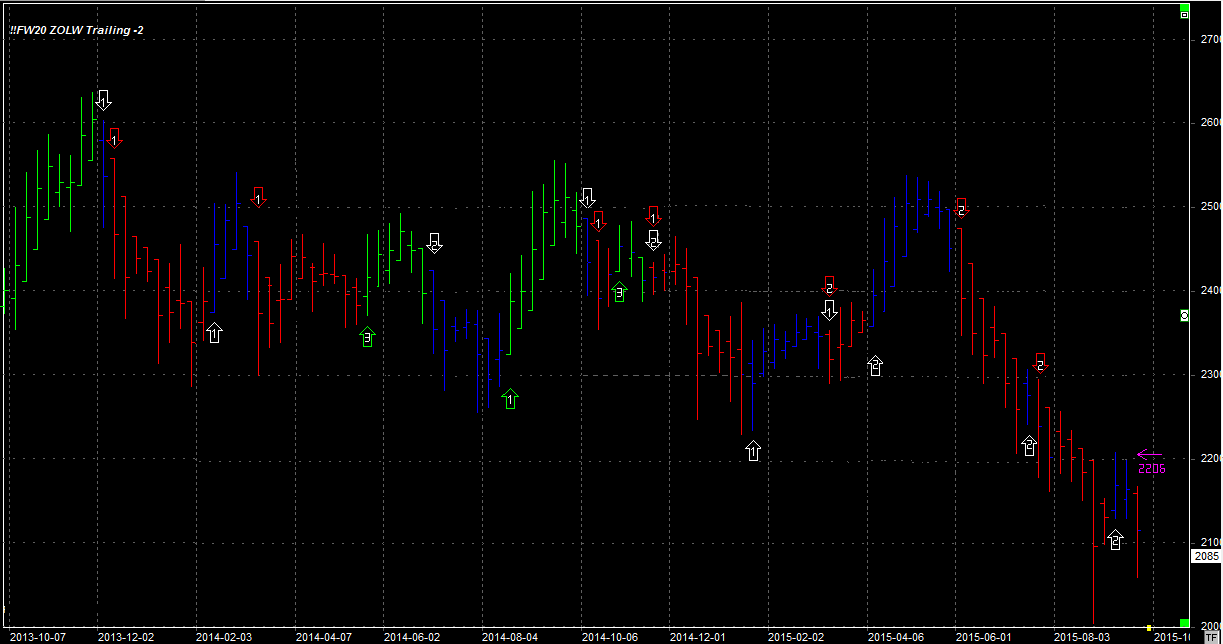This screenshot has width=1223, height=644.
Task: Click the chart title FW20 ZOLW Trailing -2
Action: pyautogui.click(x=76, y=31)
